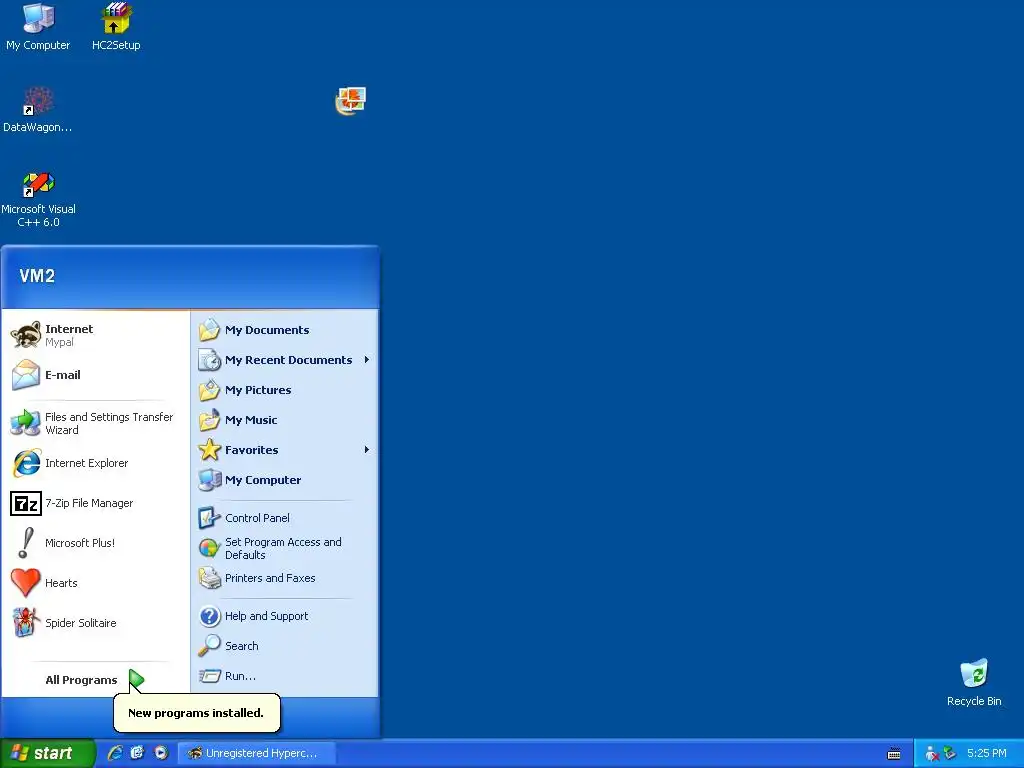
Task: Open the Run... dialog
Action: pos(285,676)
